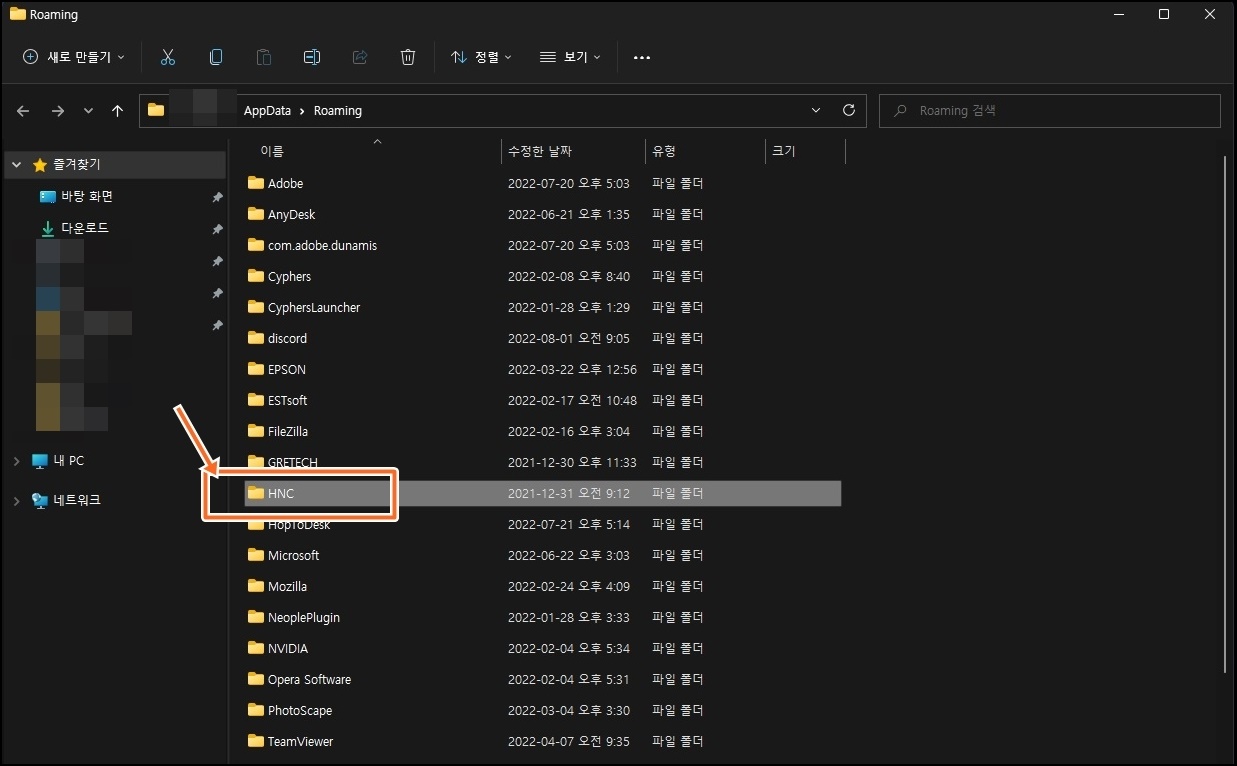Click the discord folder icon
Image resolution: width=1237 pixels, height=766 pixels.
pos(255,338)
